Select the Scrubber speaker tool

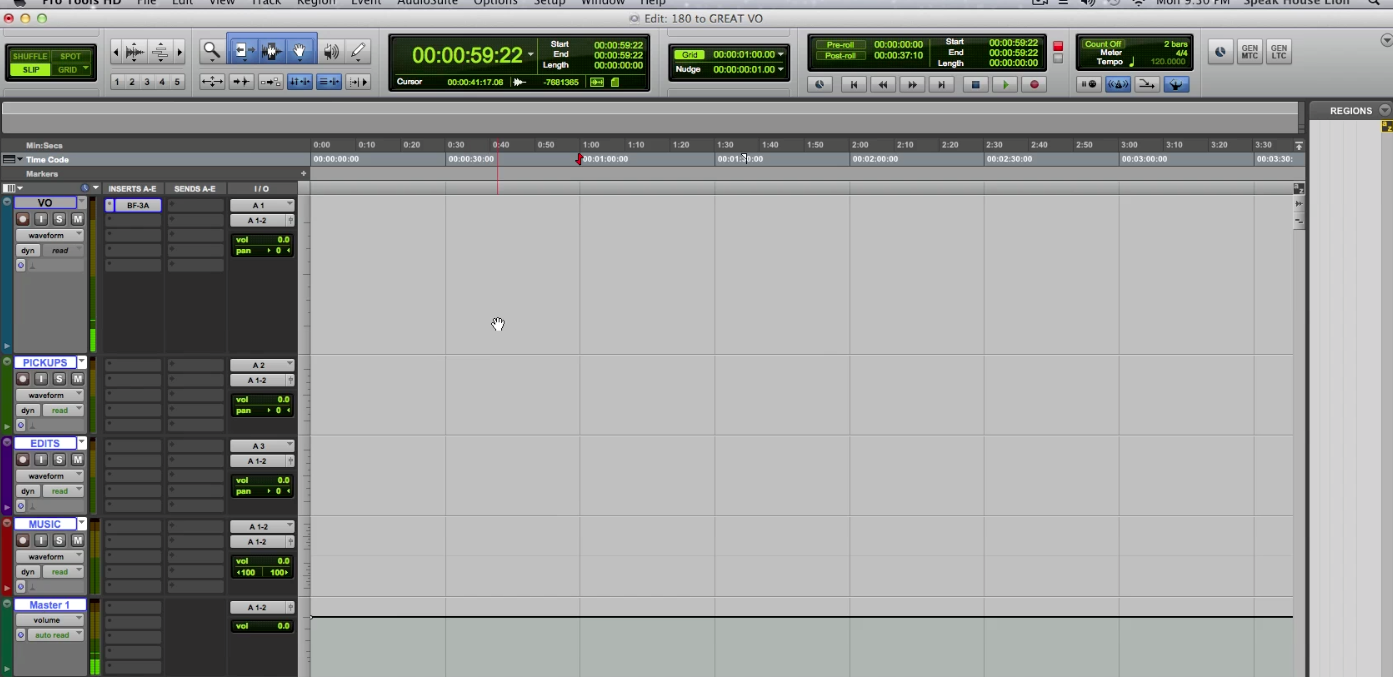[x=331, y=51]
